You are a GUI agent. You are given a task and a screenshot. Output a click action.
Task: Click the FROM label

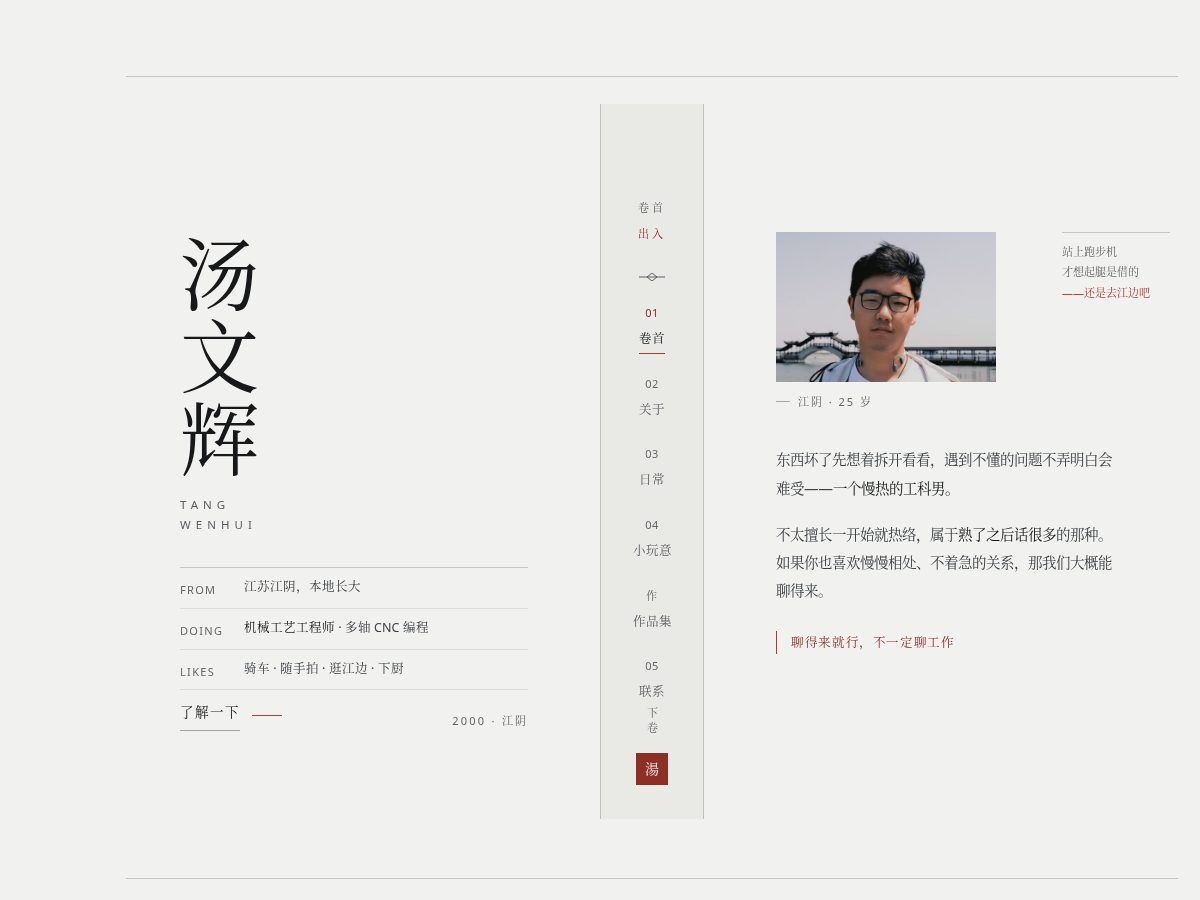[x=198, y=590]
